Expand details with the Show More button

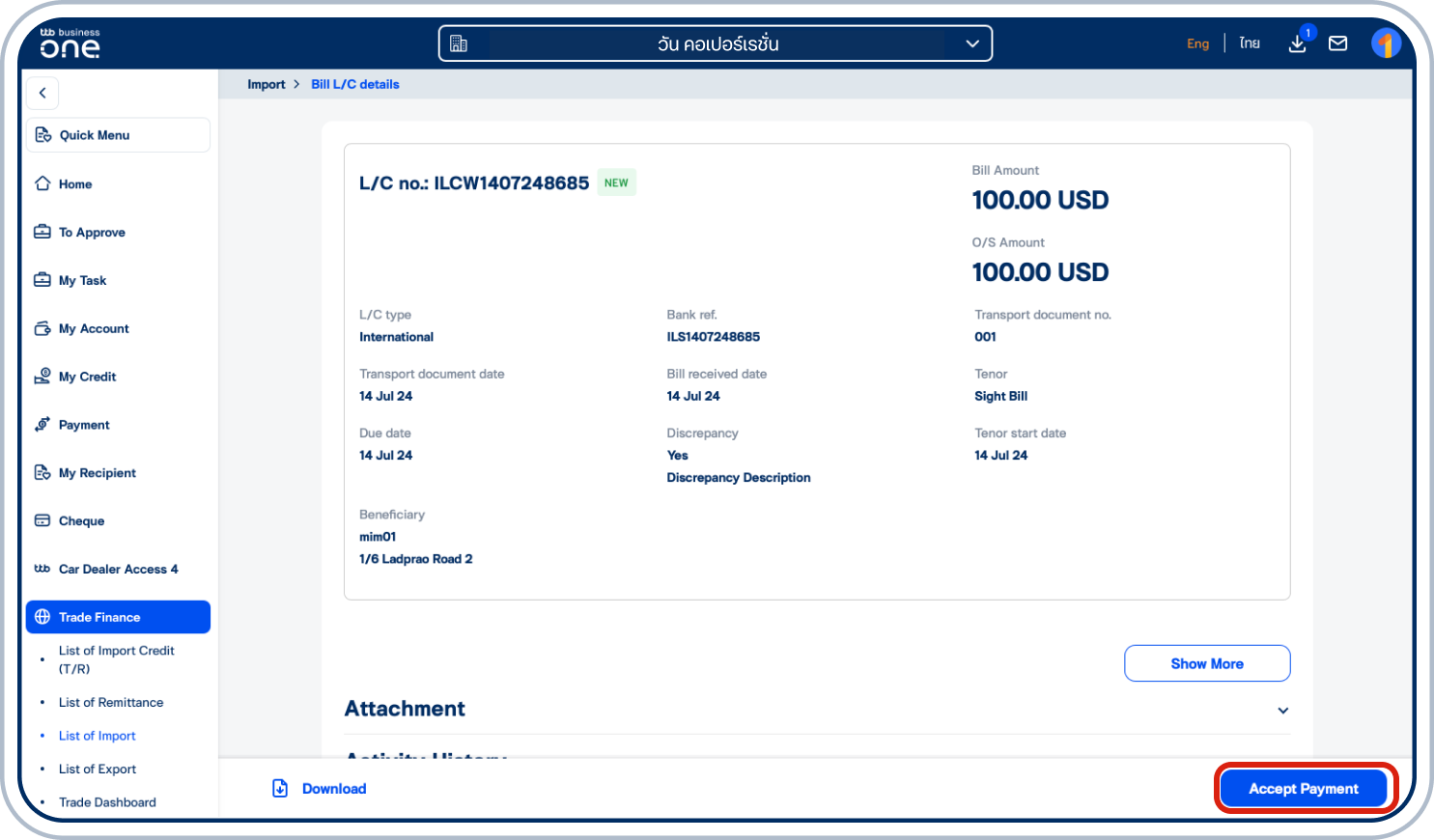pos(1206,663)
